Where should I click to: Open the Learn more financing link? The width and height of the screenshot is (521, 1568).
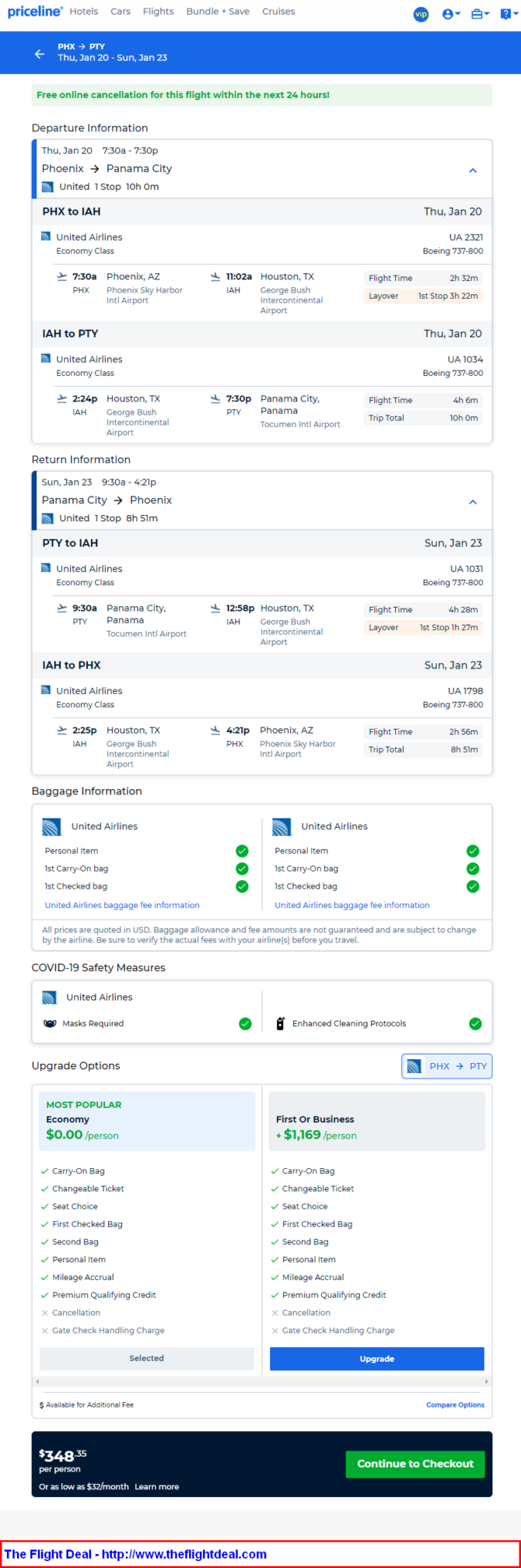pos(156,1486)
